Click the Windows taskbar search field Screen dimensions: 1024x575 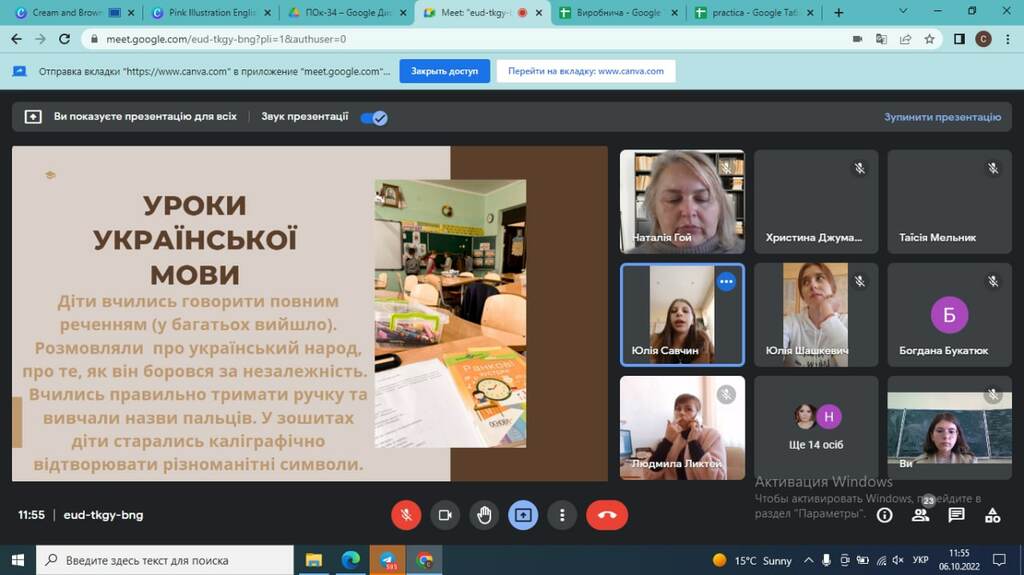coord(165,560)
